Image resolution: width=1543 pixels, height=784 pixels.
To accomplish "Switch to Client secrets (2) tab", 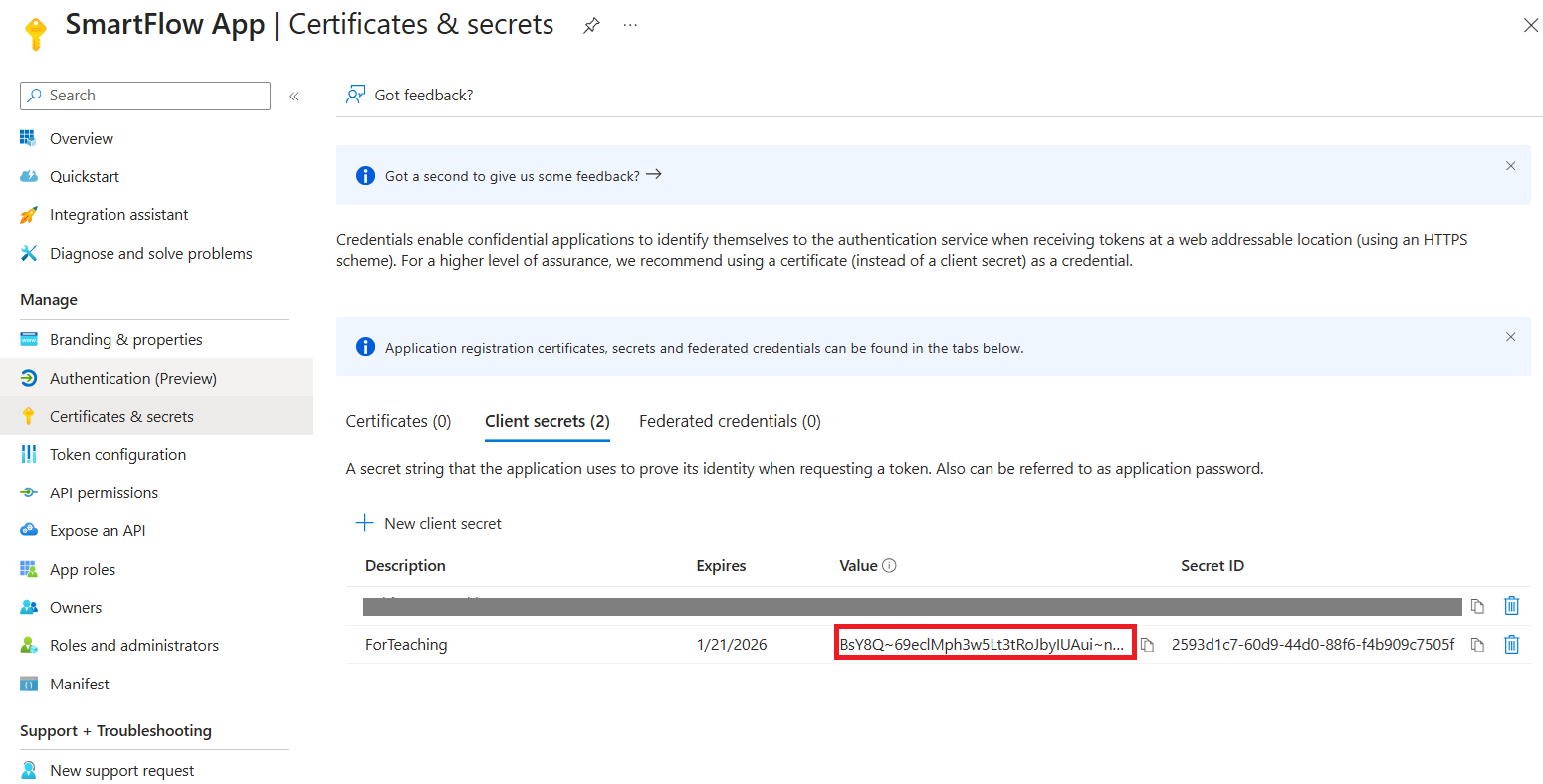I will 548,421.
